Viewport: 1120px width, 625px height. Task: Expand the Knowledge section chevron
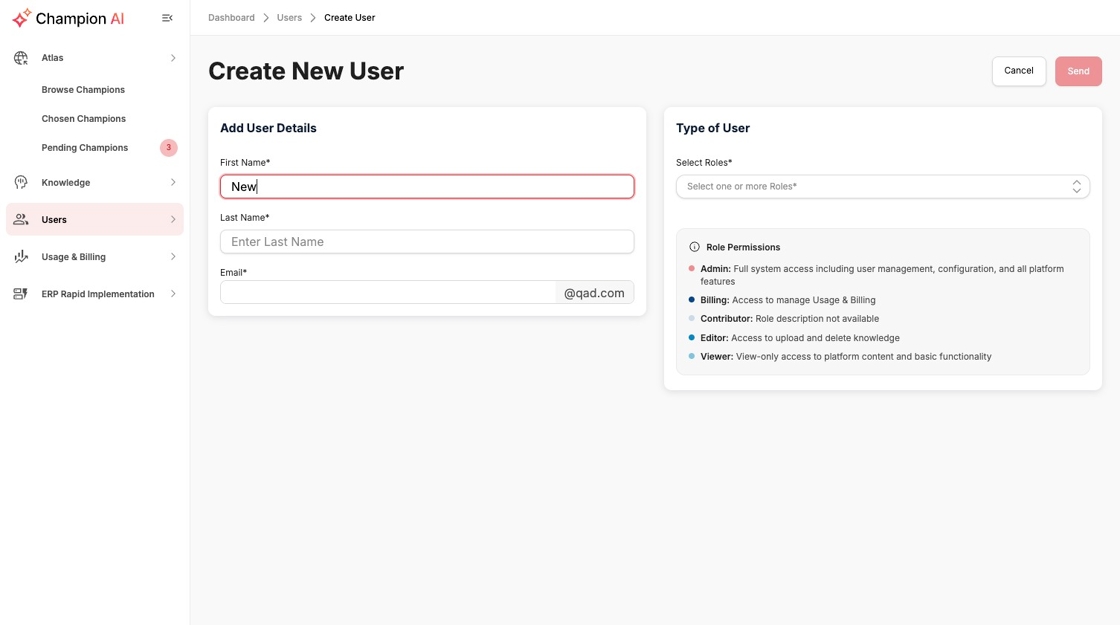click(173, 183)
